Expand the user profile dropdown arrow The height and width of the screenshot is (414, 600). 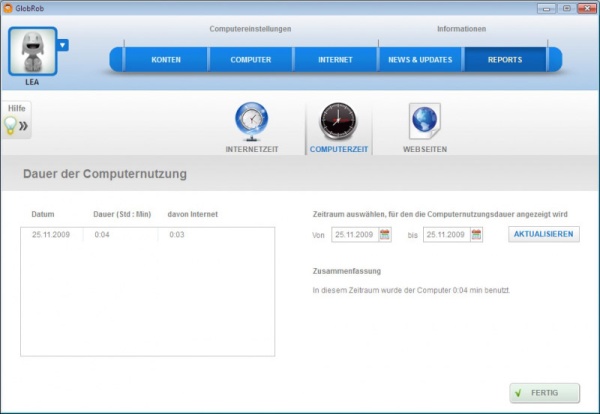(x=63, y=45)
